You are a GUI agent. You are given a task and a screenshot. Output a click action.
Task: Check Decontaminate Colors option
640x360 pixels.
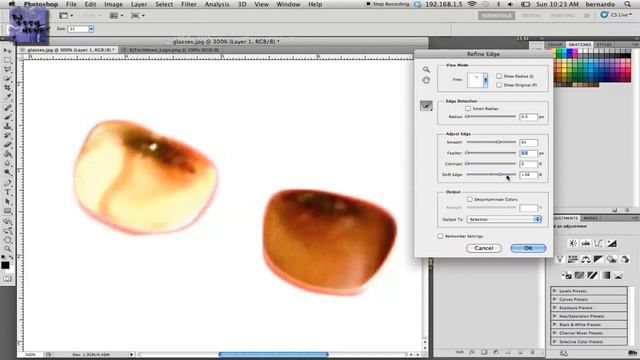[x=470, y=199]
